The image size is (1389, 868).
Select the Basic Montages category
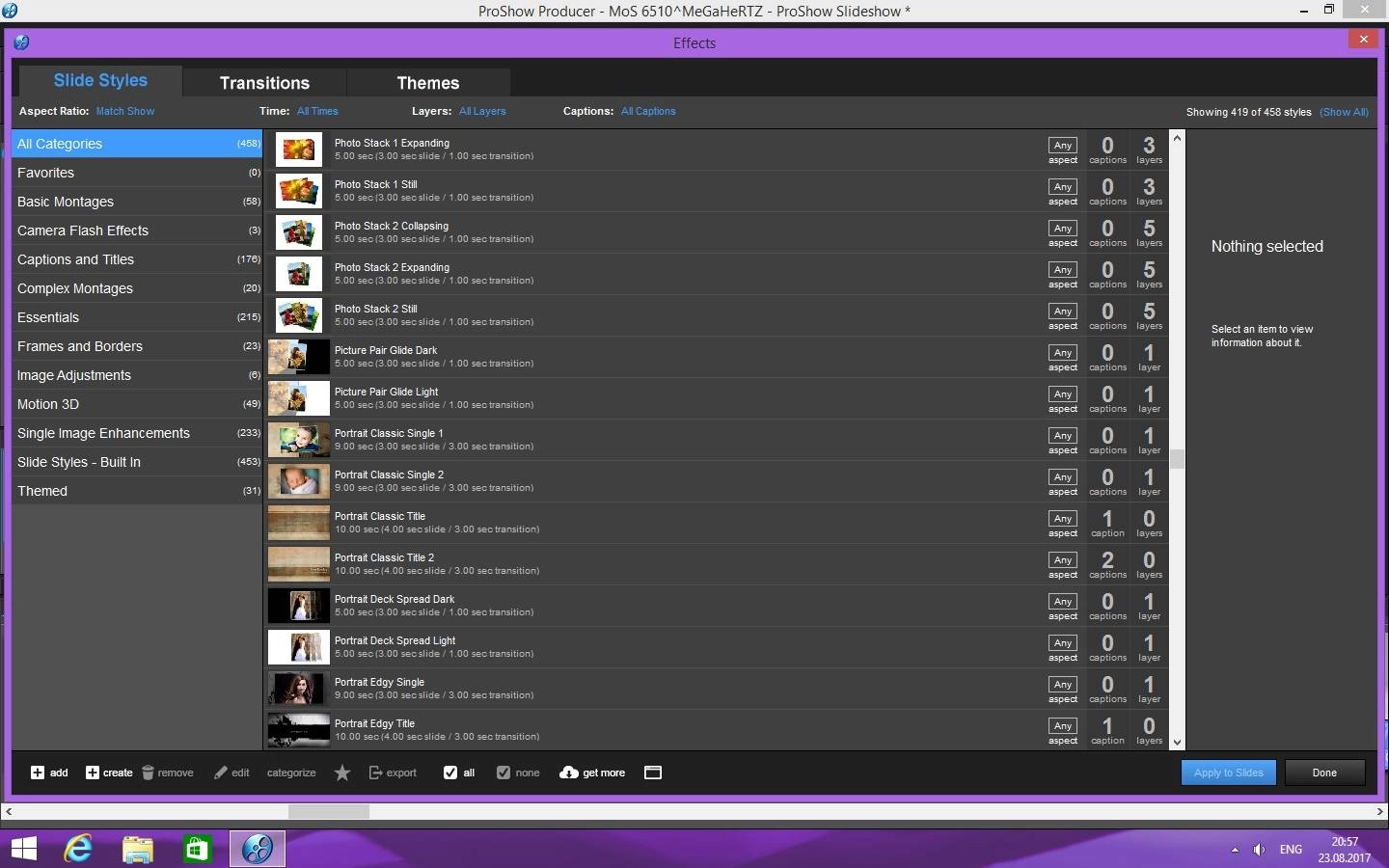(x=137, y=202)
